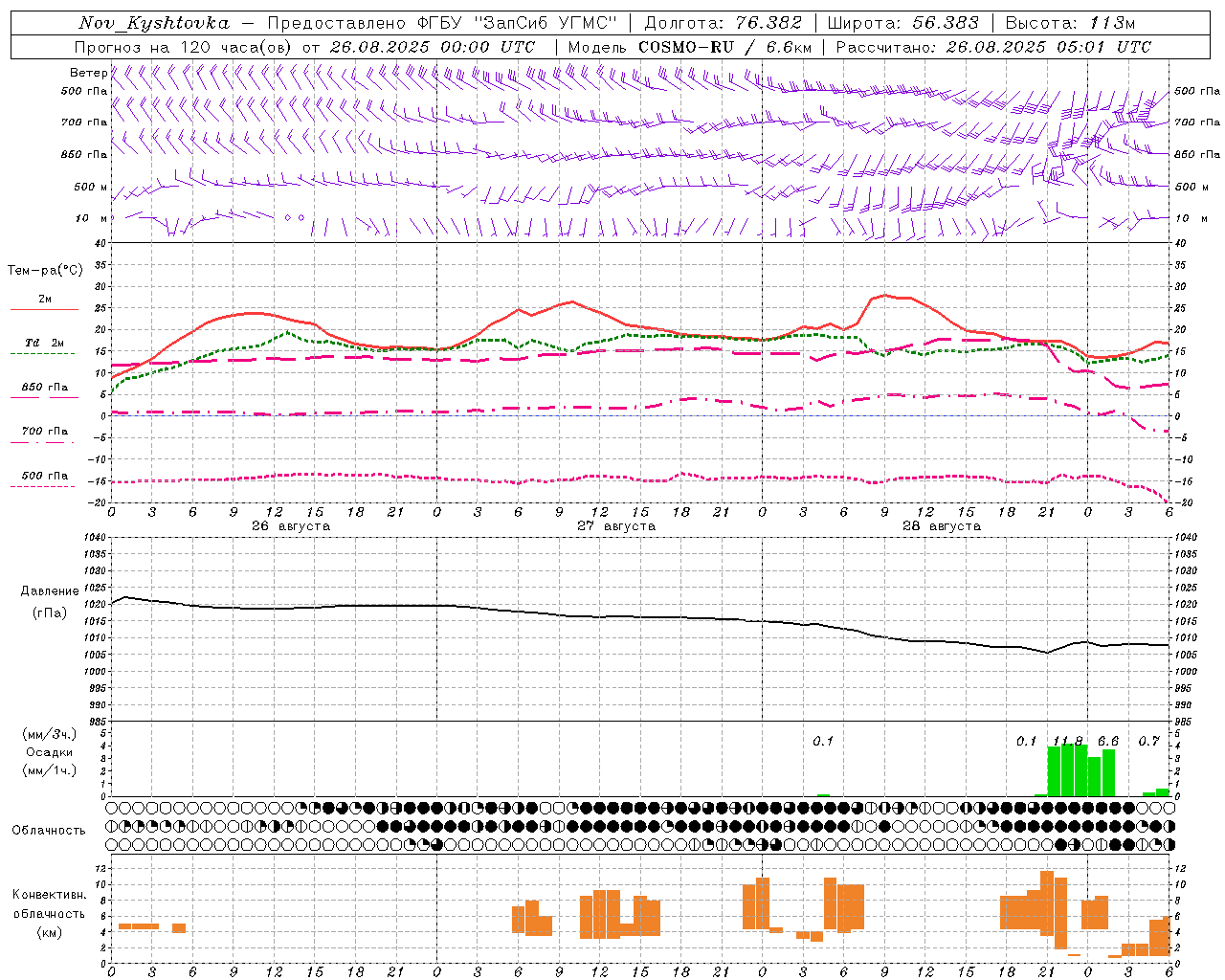Screen dimensions: 1225x980
Task: Click the '(гПа)' pressure unit label
Action: [50, 613]
